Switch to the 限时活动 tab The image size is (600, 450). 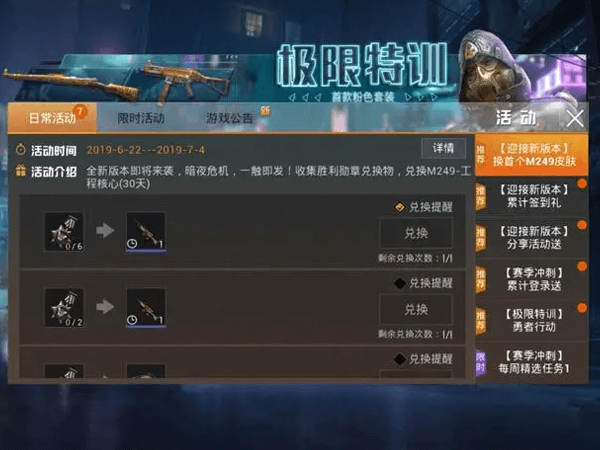click(141, 118)
